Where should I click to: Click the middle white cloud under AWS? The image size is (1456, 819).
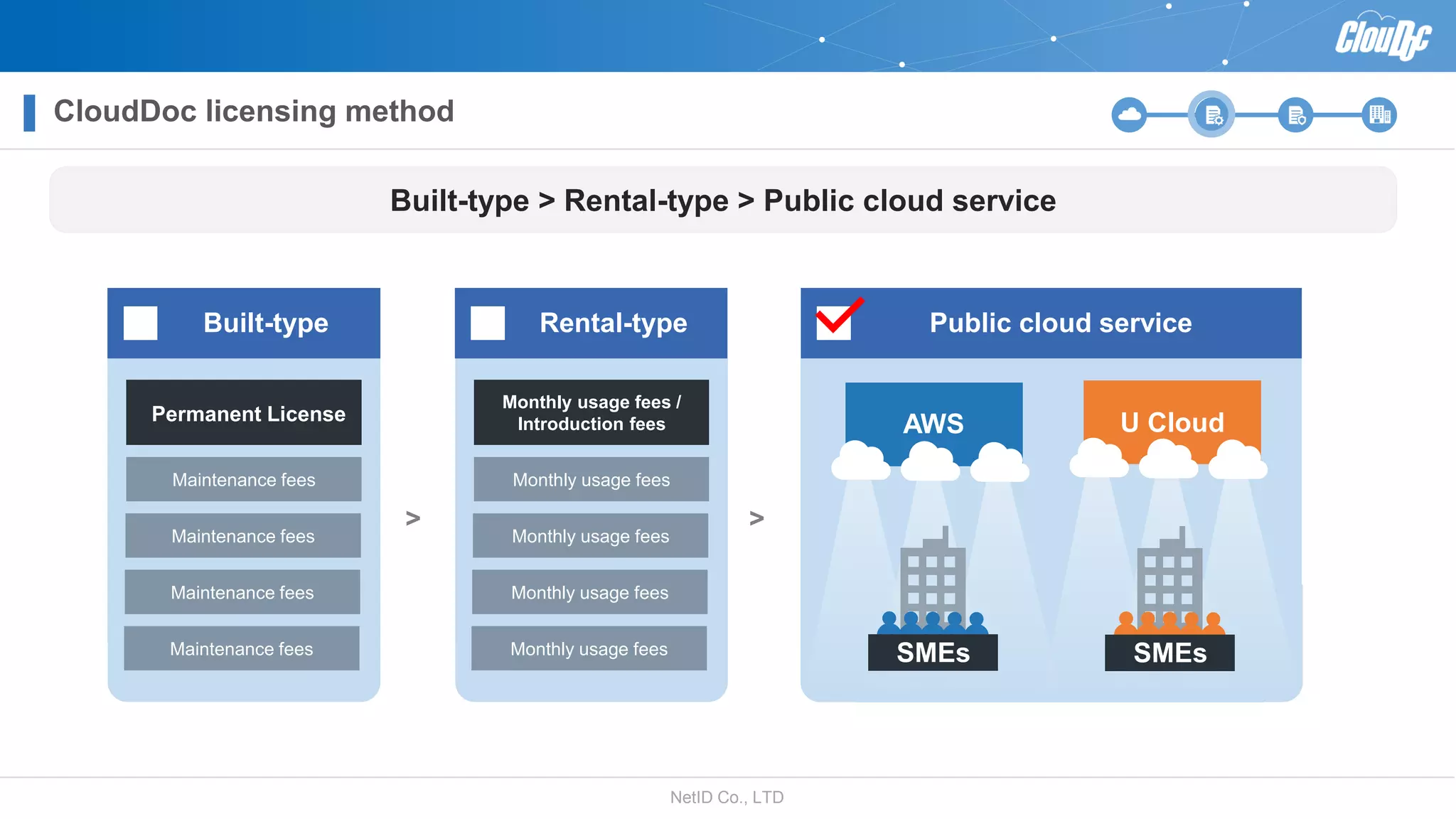point(930,461)
